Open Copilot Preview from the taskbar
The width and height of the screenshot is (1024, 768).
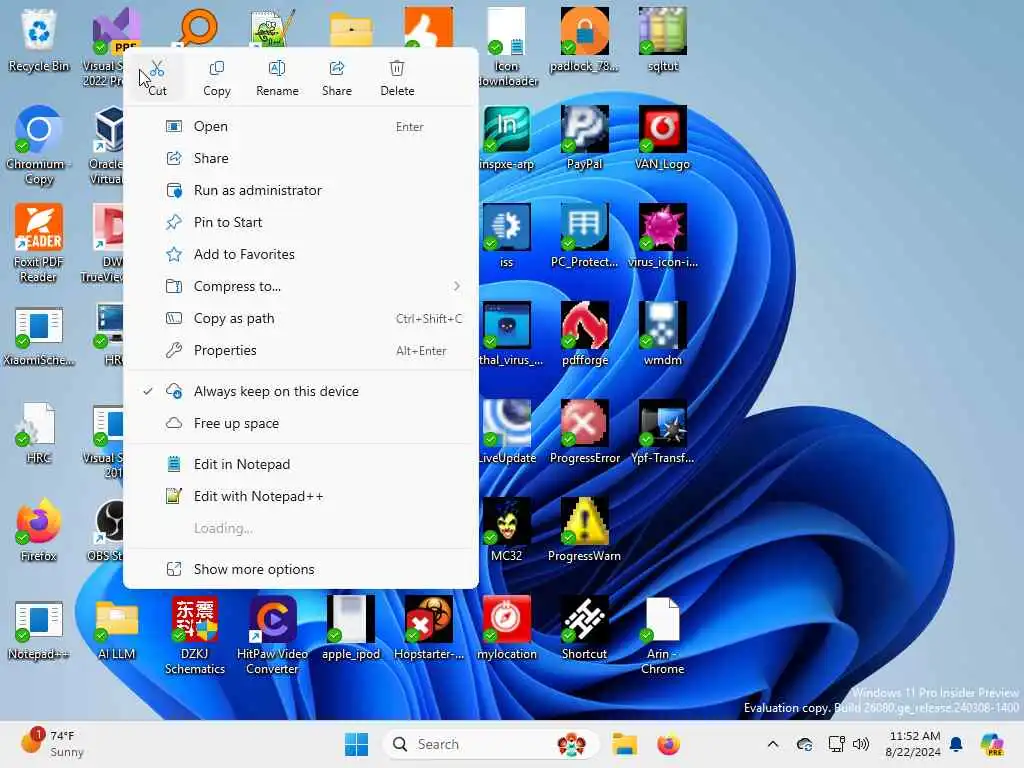point(993,744)
